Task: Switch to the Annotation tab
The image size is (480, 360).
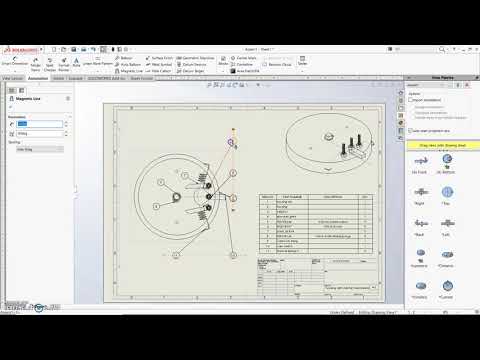Action: click(38, 78)
